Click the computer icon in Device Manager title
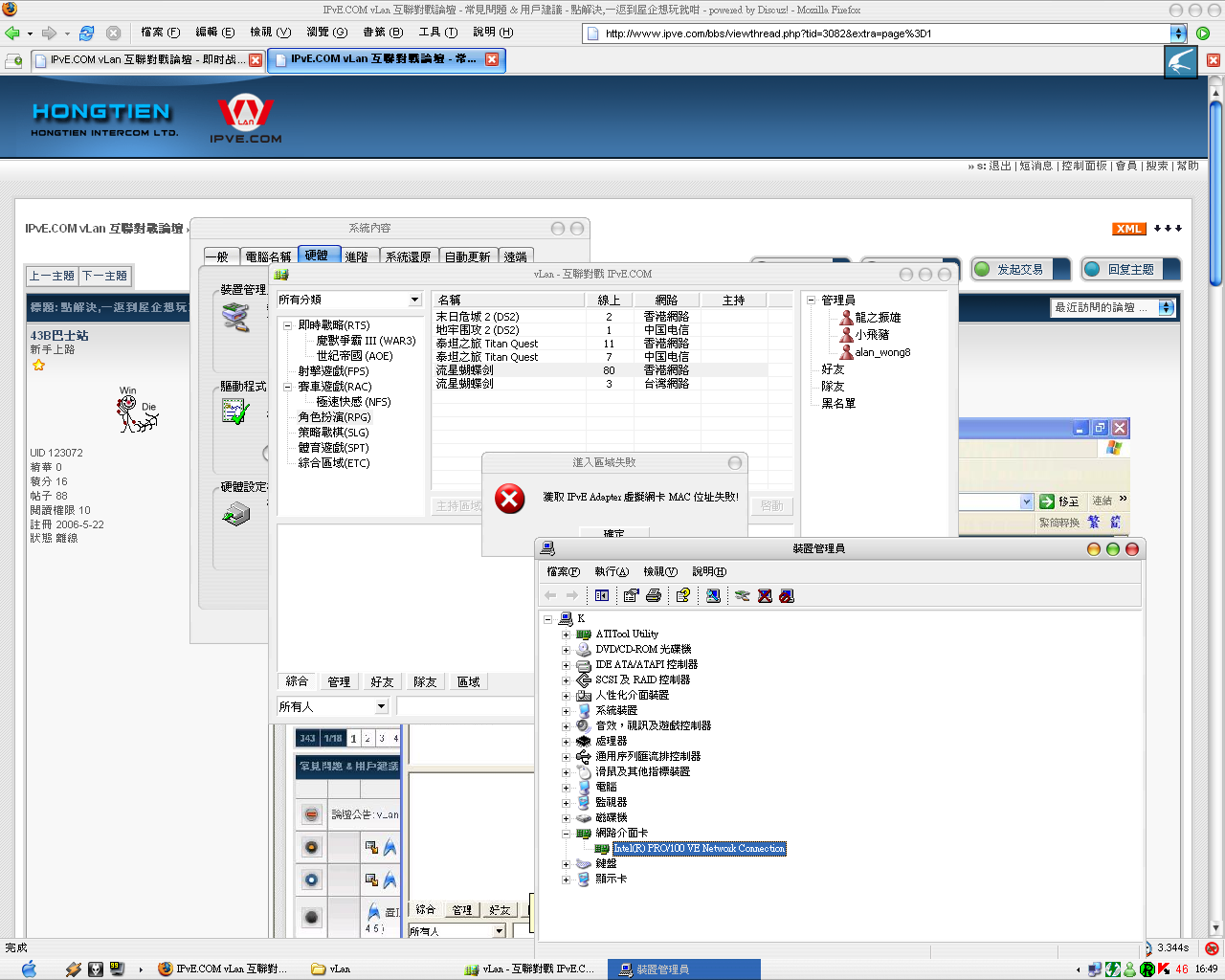The height and width of the screenshot is (980, 1225). pyautogui.click(x=548, y=548)
